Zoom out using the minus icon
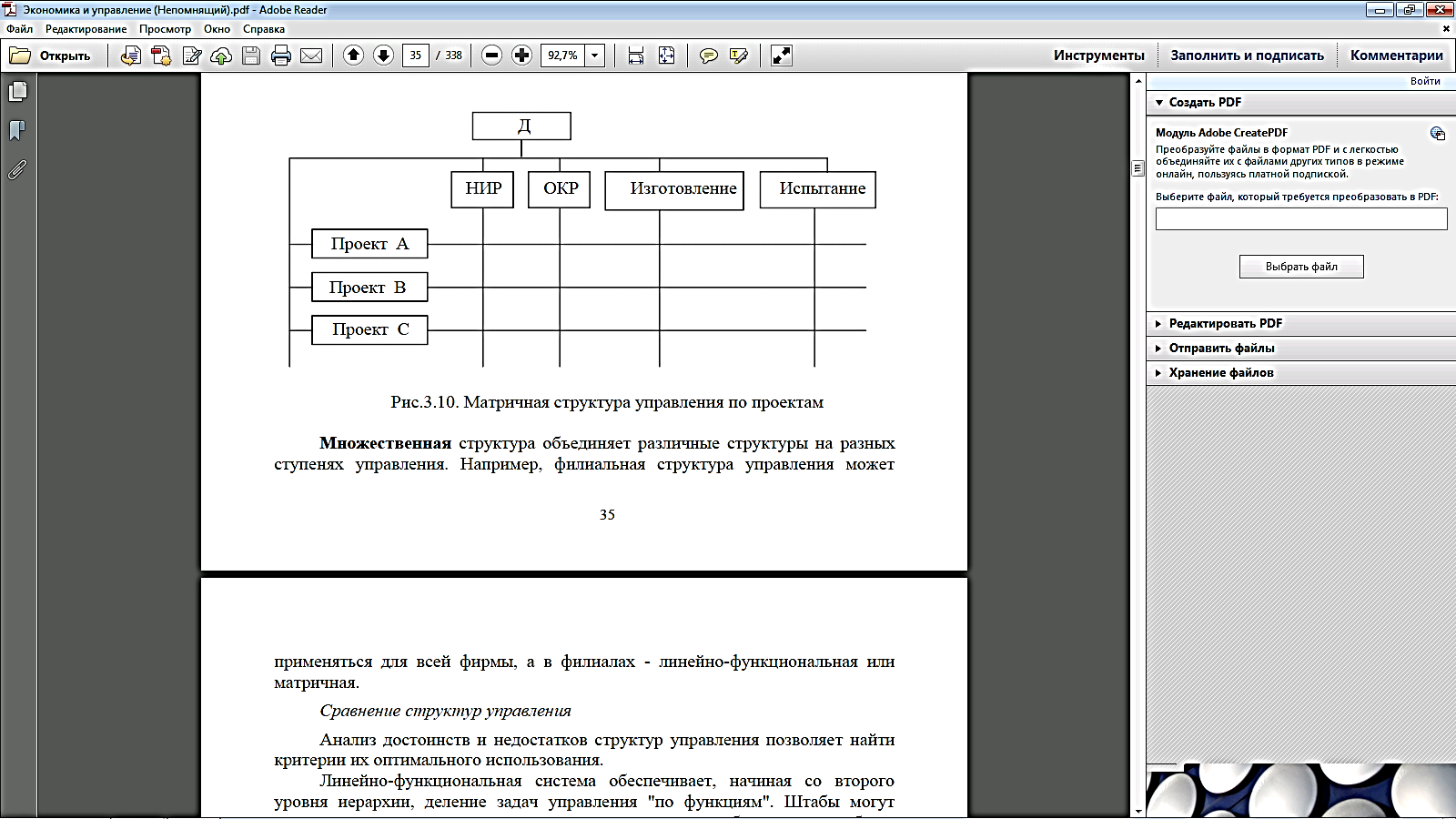 tap(491, 56)
